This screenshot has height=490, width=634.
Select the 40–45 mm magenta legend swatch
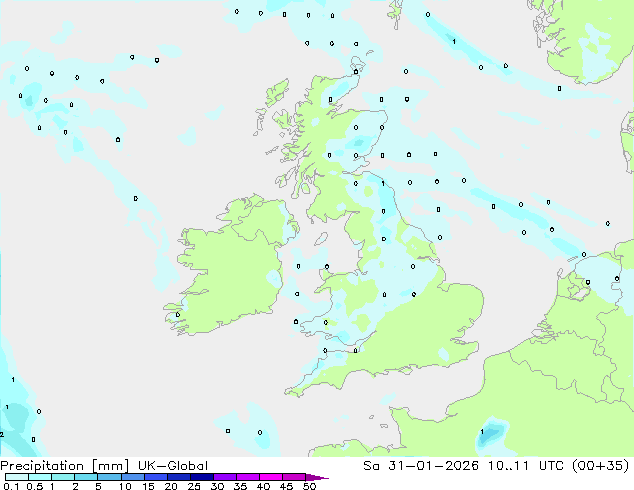pyautogui.click(x=271, y=477)
